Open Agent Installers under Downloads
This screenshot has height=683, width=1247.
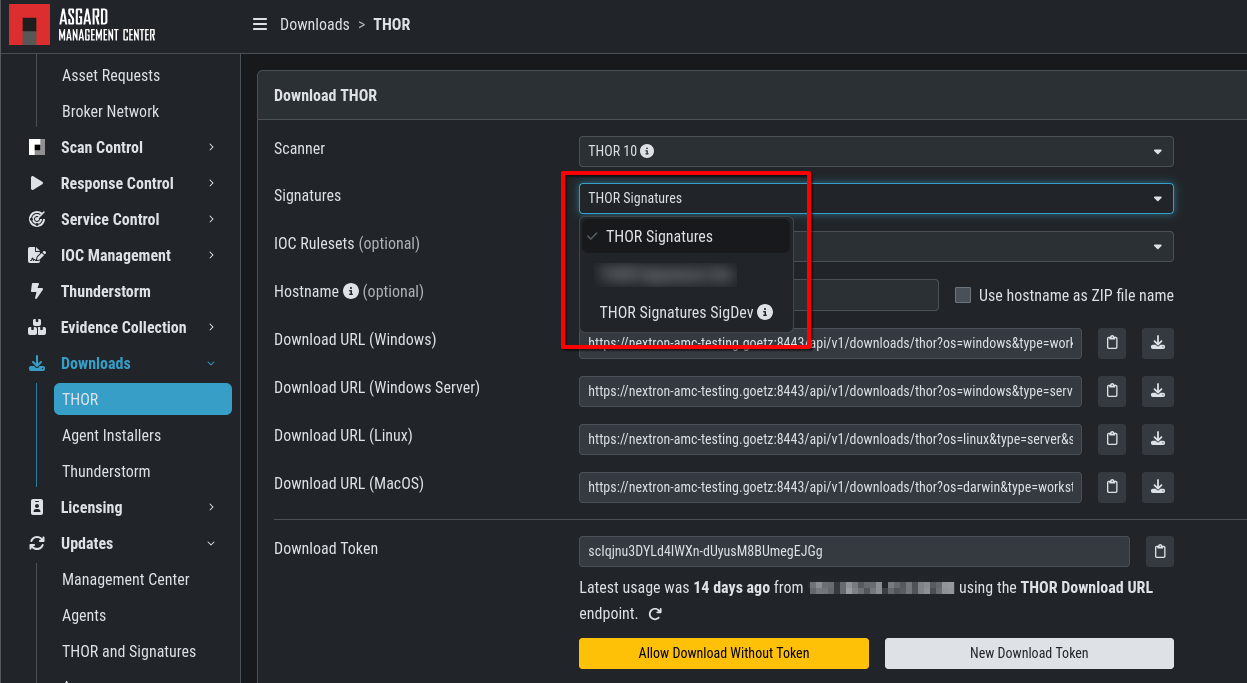(x=111, y=435)
